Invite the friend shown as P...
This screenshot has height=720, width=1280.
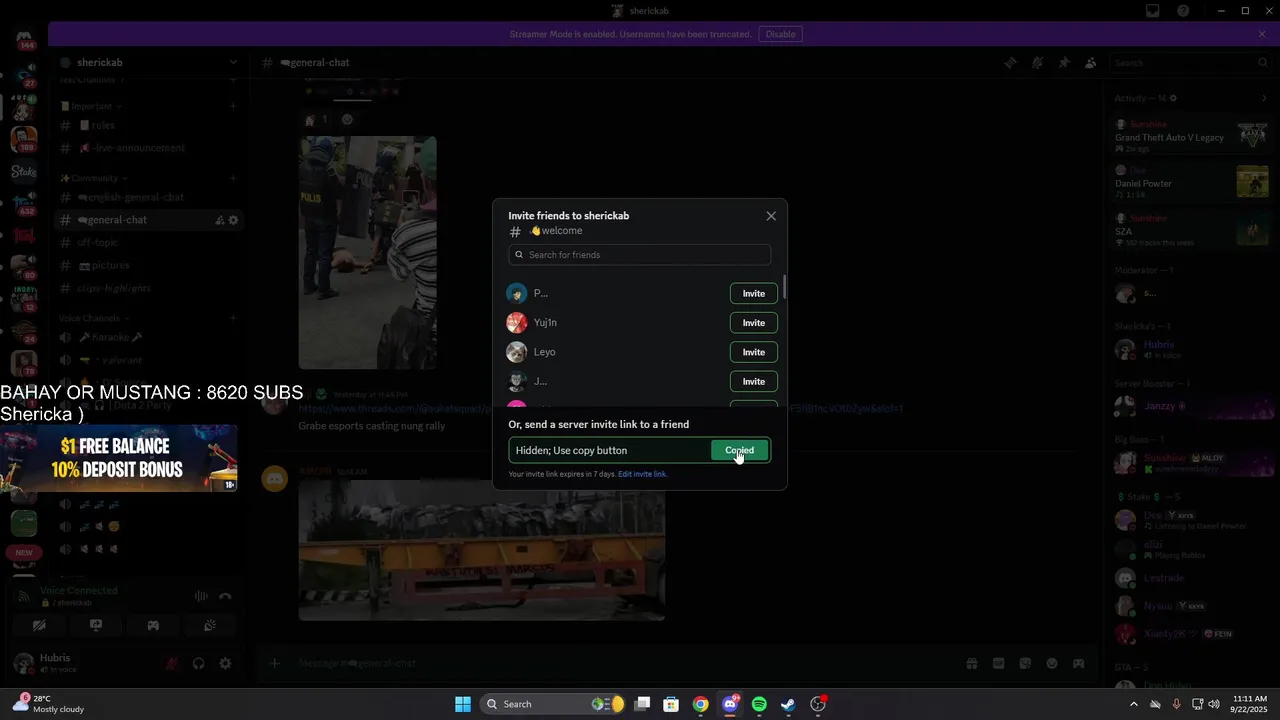(x=753, y=294)
